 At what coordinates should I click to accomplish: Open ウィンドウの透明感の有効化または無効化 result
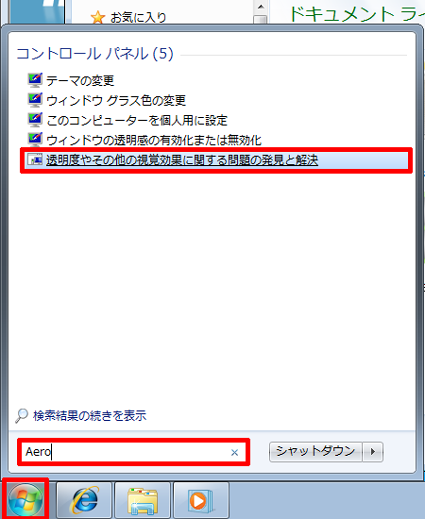click(154, 140)
